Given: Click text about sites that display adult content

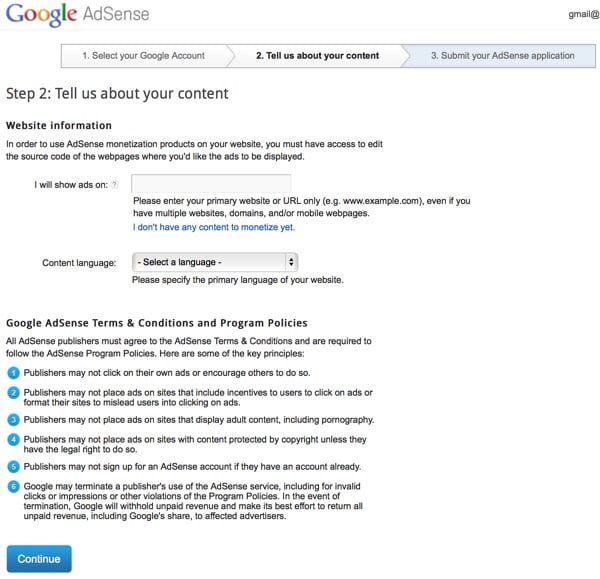Looking at the screenshot, I should coord(199,420).
